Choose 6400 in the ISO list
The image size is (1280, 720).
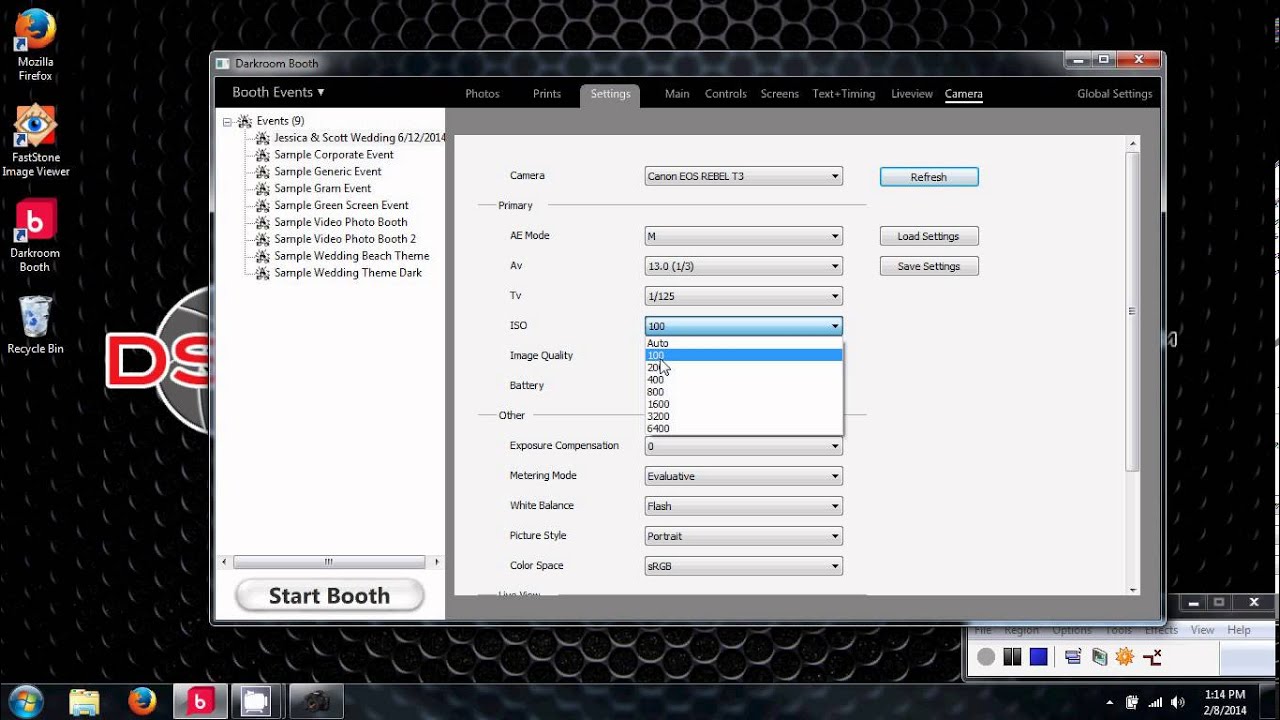pyautogui.click(x=744, y=428)
